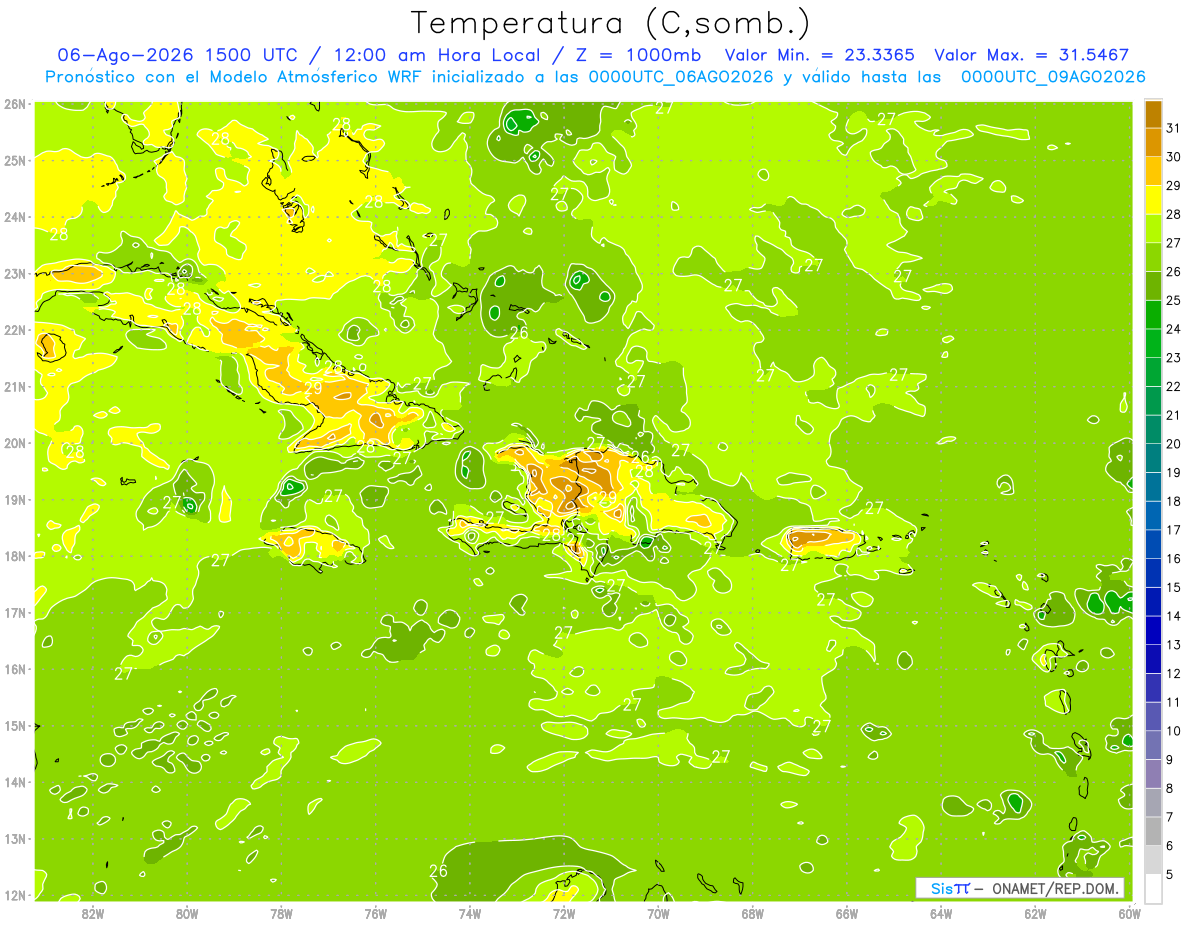The width and height of the screenshot is (1200, 927).
Task: Click the '80W' longitude axis label
Action: point(187,913)
